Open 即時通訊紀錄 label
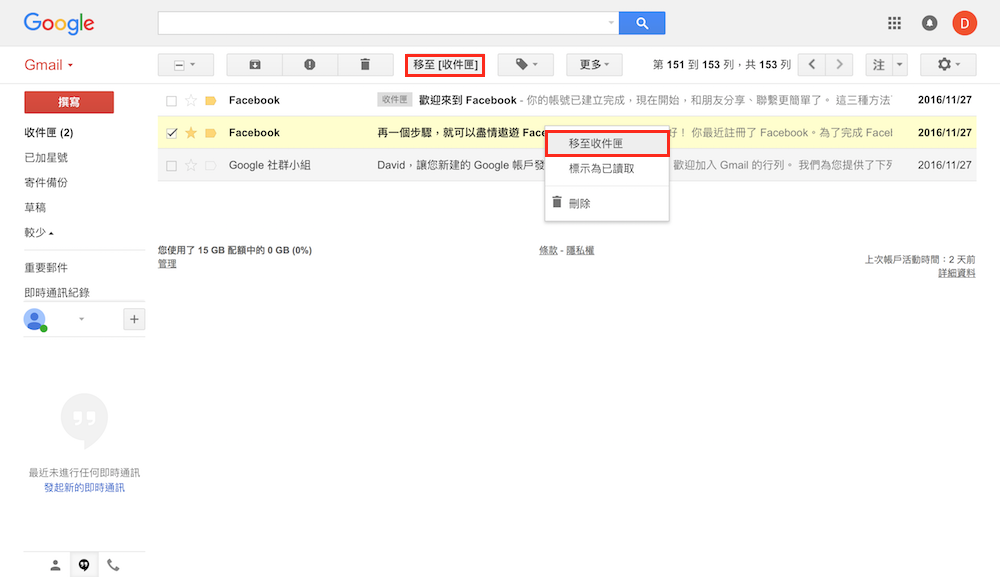Viewport: 1000px width, 577px height. [x=57, y=293]
